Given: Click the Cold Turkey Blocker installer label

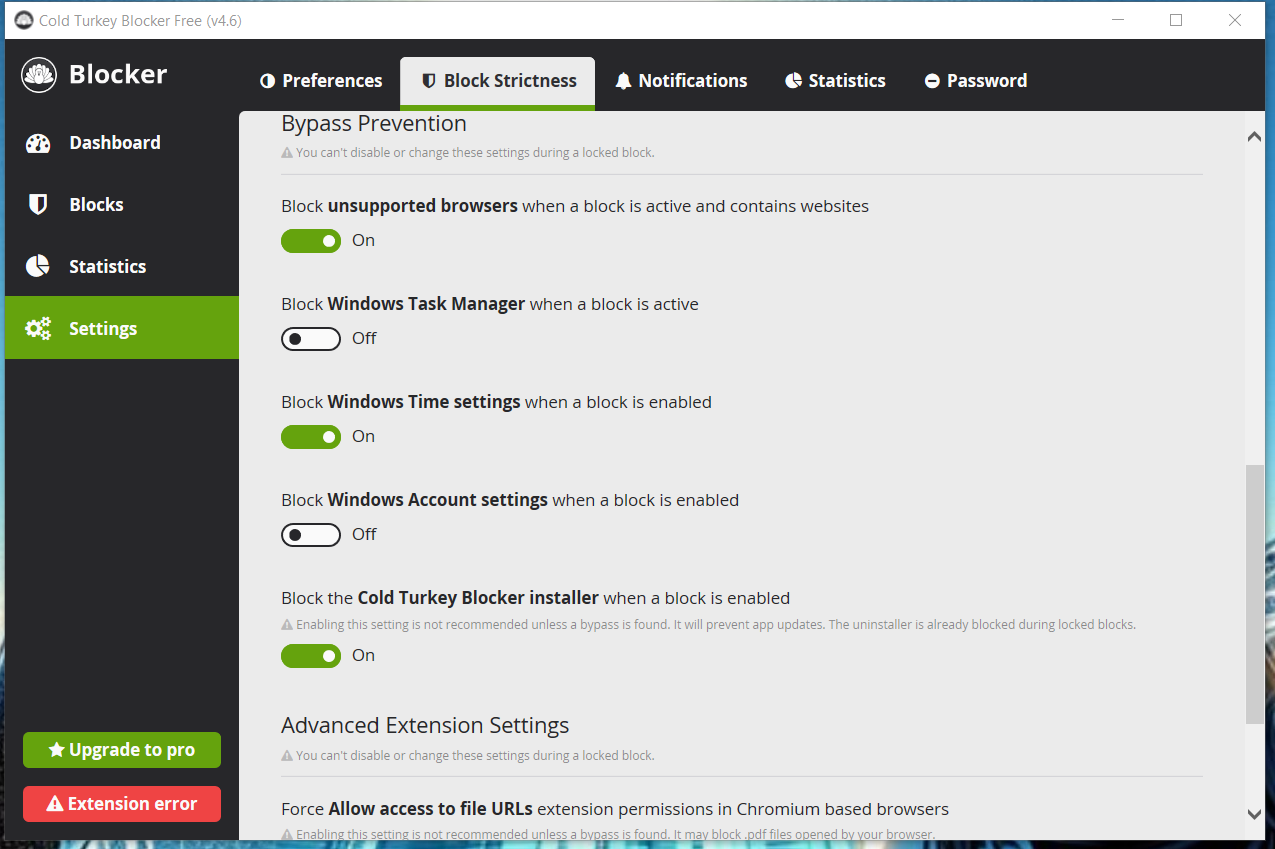Looking at the screenshot, I should point(535,599).
